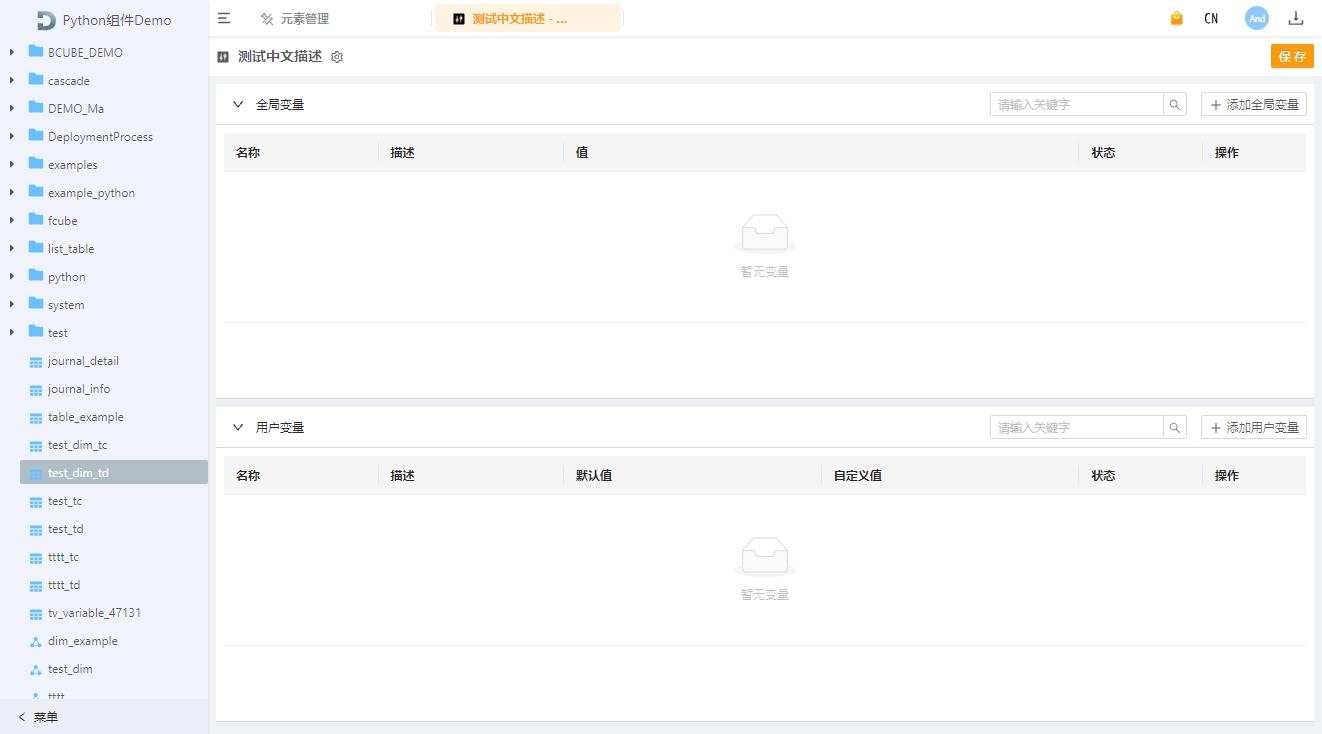
Task: Collapse the 用户变量 section chevron
Action: pos(238,426)
